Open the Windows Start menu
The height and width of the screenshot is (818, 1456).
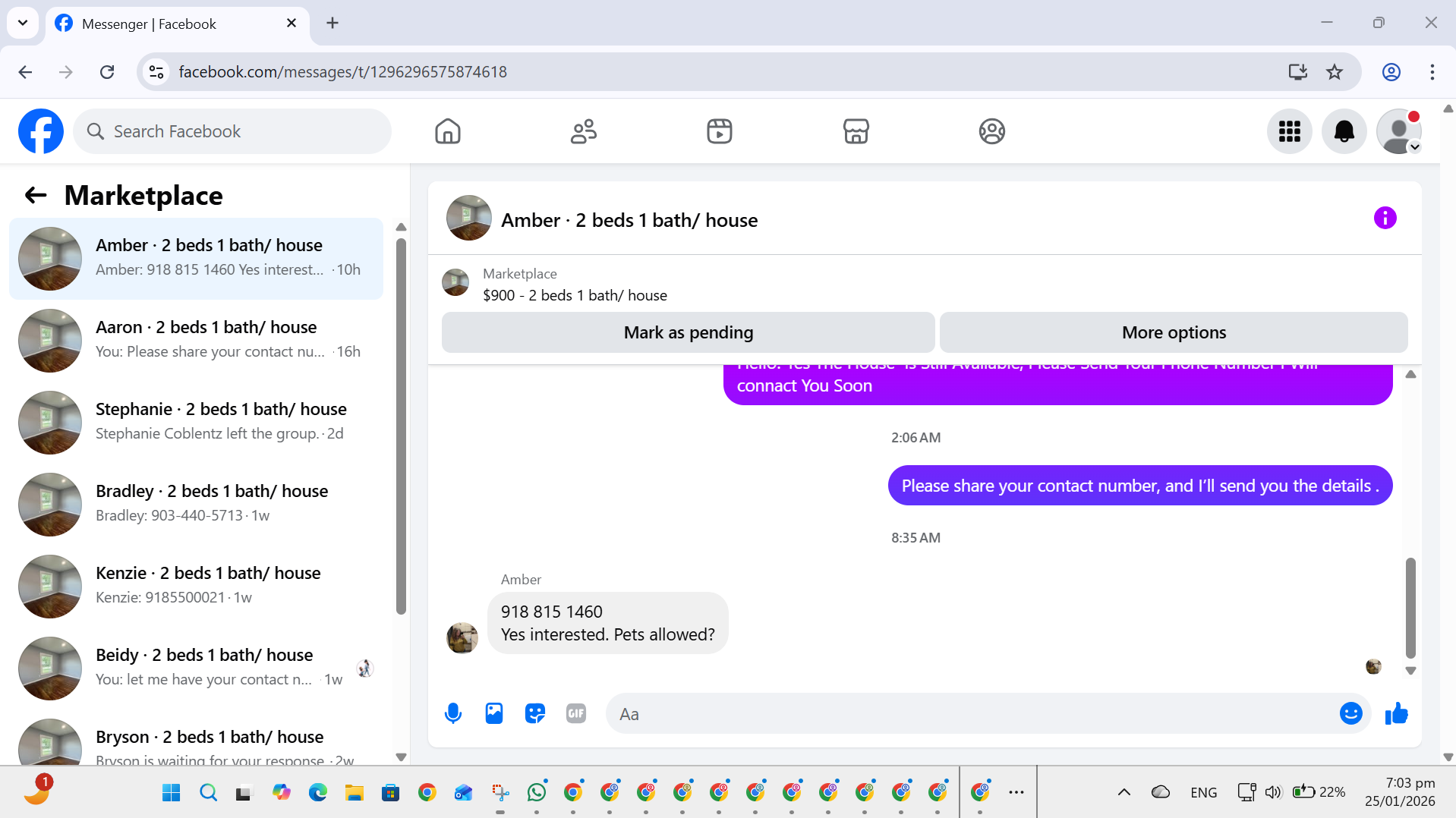click(172, 793)
